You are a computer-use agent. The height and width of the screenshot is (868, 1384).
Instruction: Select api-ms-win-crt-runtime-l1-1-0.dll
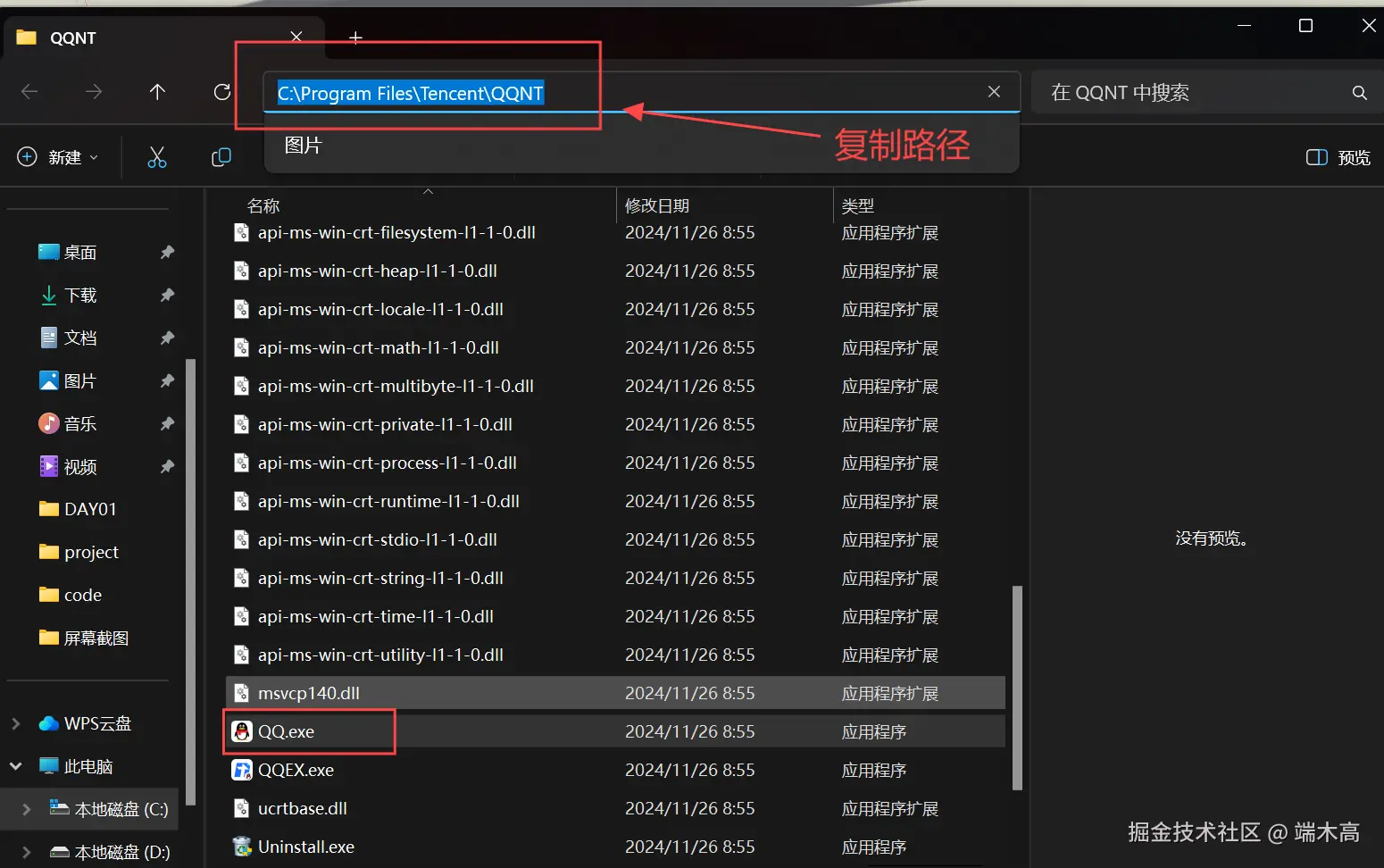click(x=615, y=502)
